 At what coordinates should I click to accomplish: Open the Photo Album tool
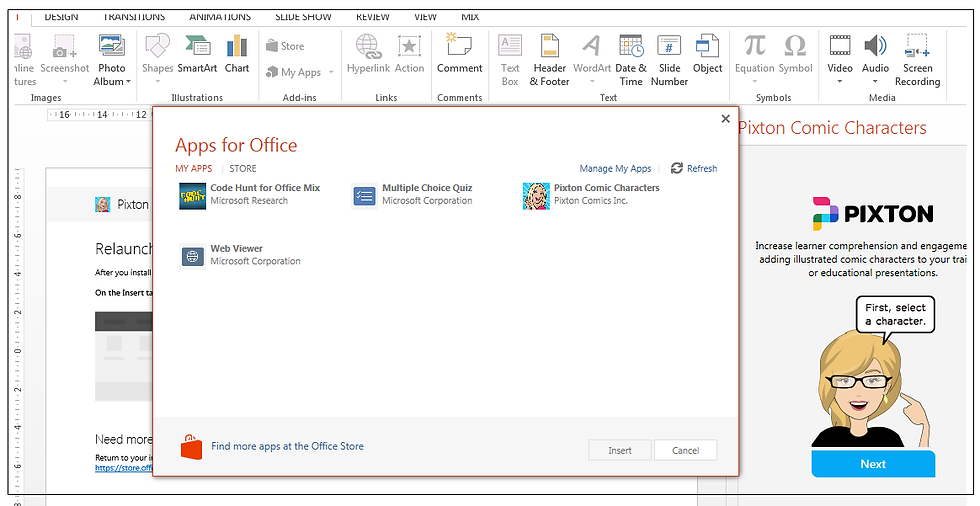pyautogui.click(x=112, y=61)
